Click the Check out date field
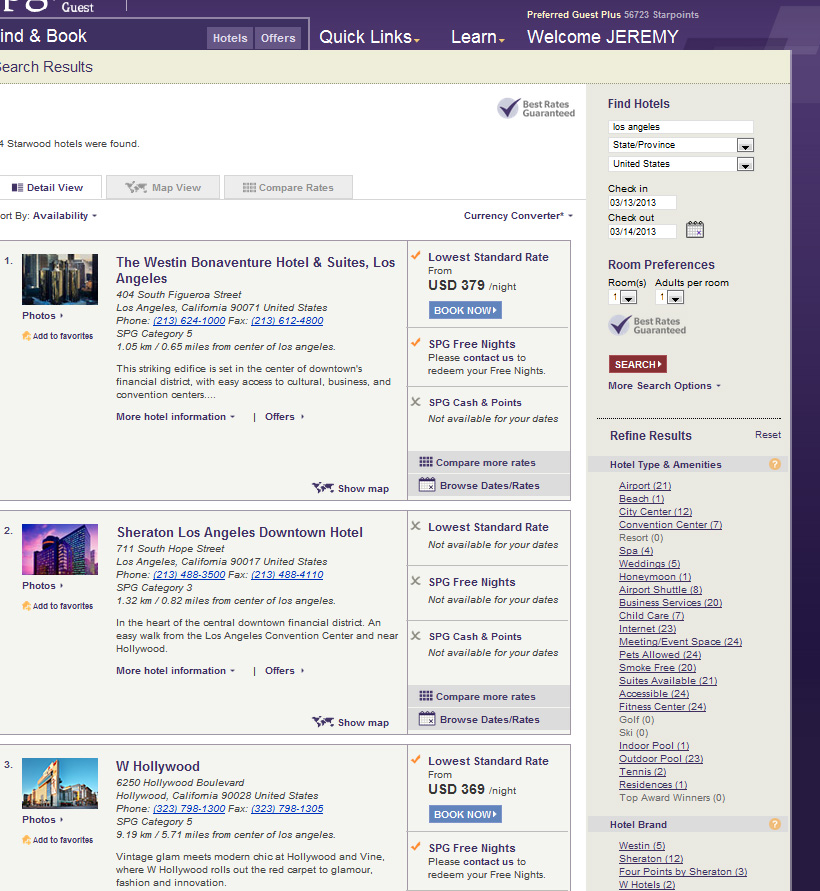This screenshot has width=820, height=891. 642,231
